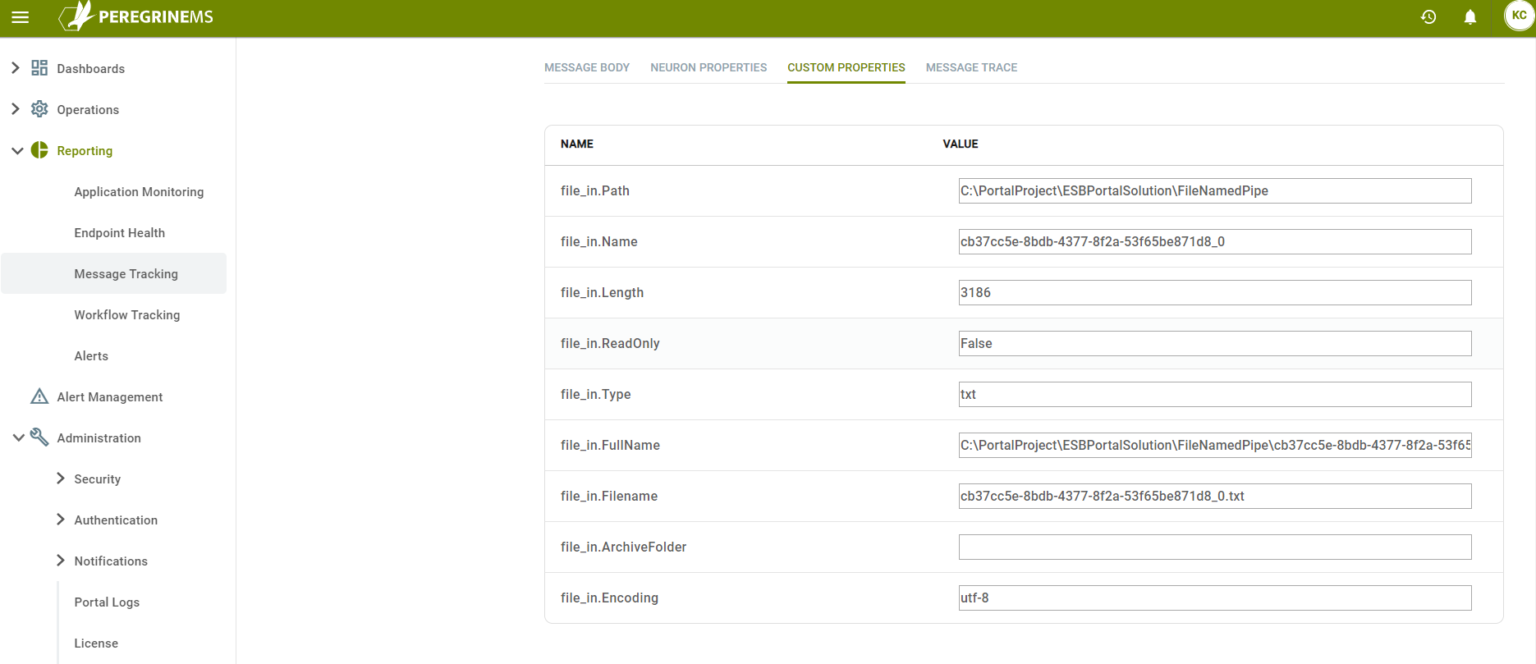Open the history clock icon
This screenshot has width=1536, height=664.
pos(1428,17)
